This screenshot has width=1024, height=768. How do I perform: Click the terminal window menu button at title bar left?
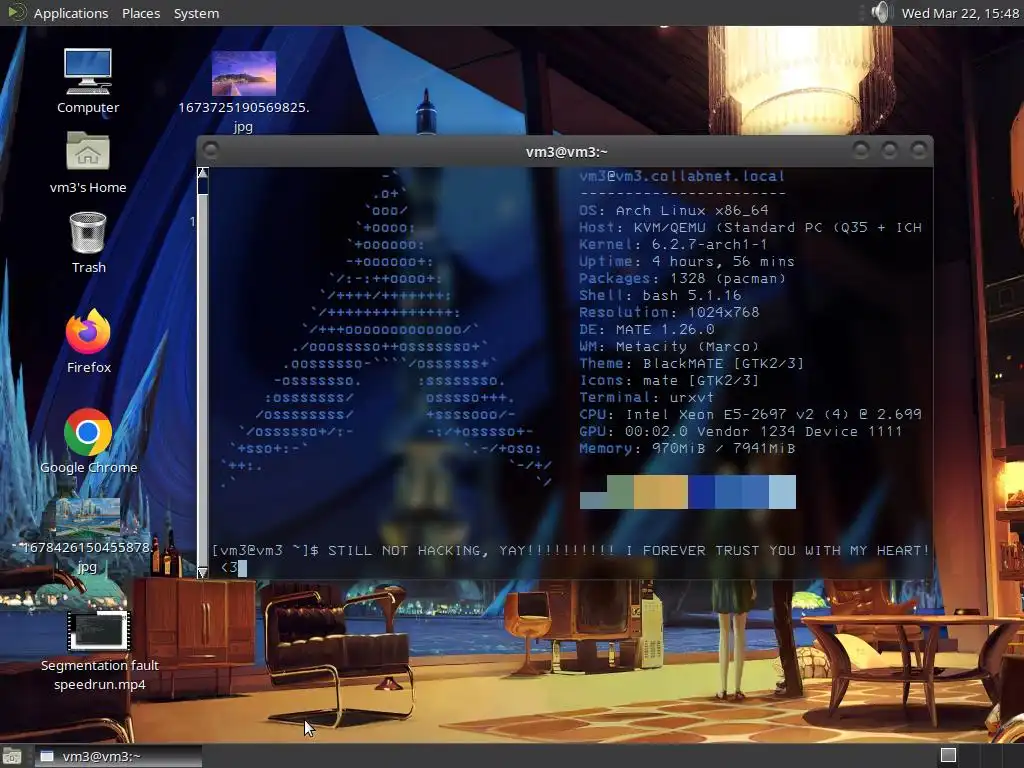click(210, 150)
